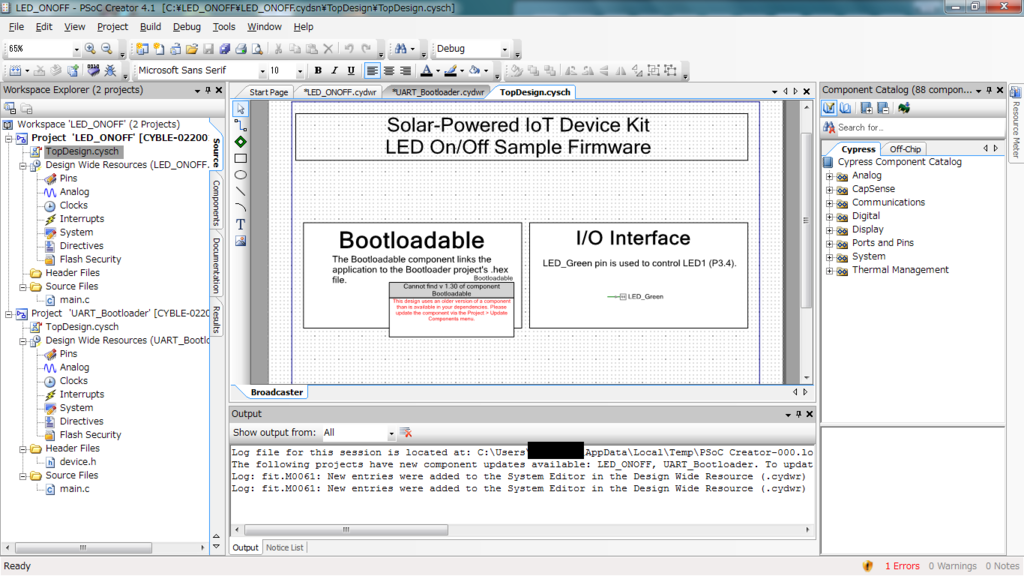Viewport: 1024px width, 576px height.
Task: Expand the Ports and Pins catalog category
Action: click(829, 244)
